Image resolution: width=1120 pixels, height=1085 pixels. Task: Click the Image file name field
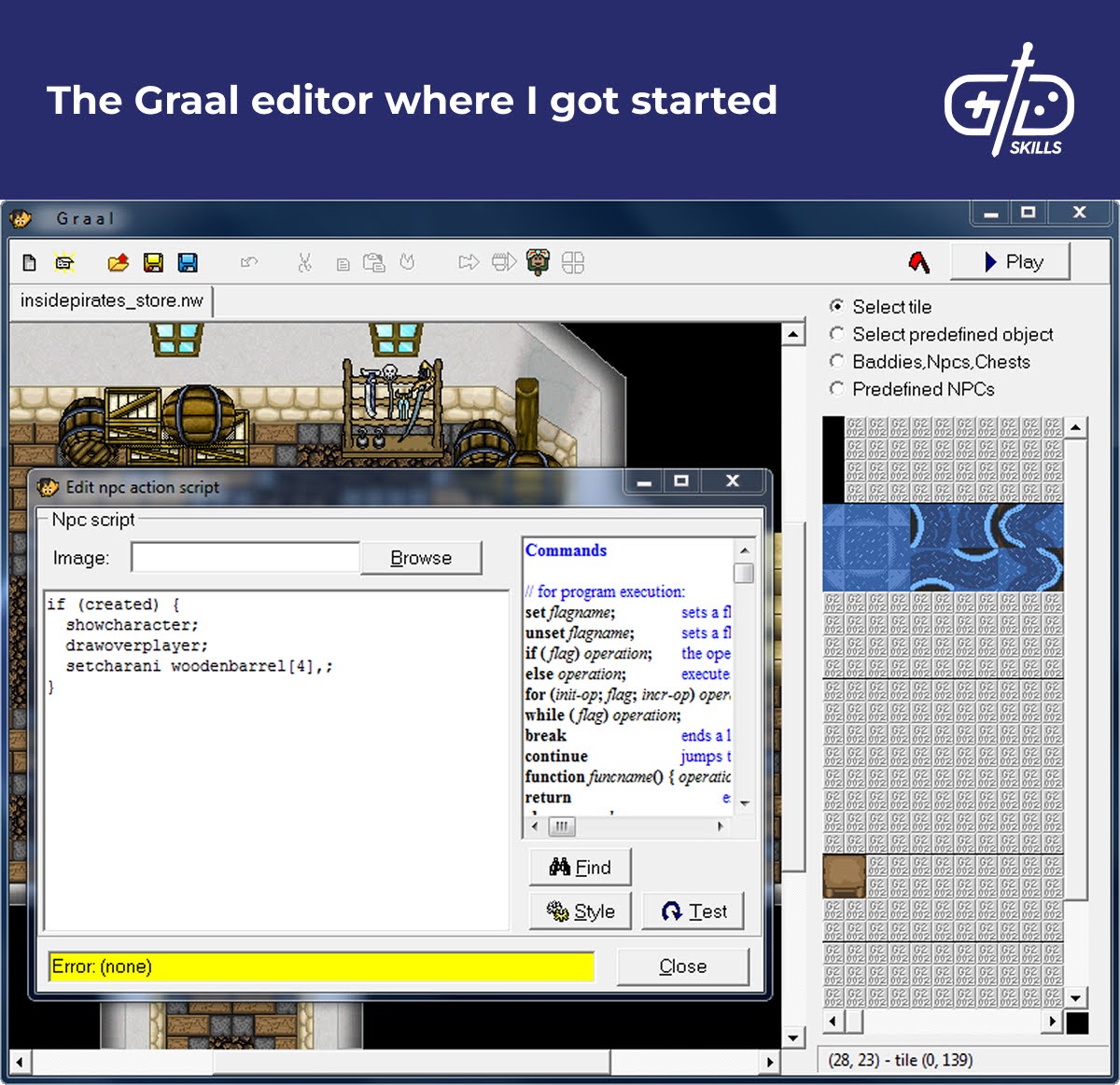click(x=245, y=558)
